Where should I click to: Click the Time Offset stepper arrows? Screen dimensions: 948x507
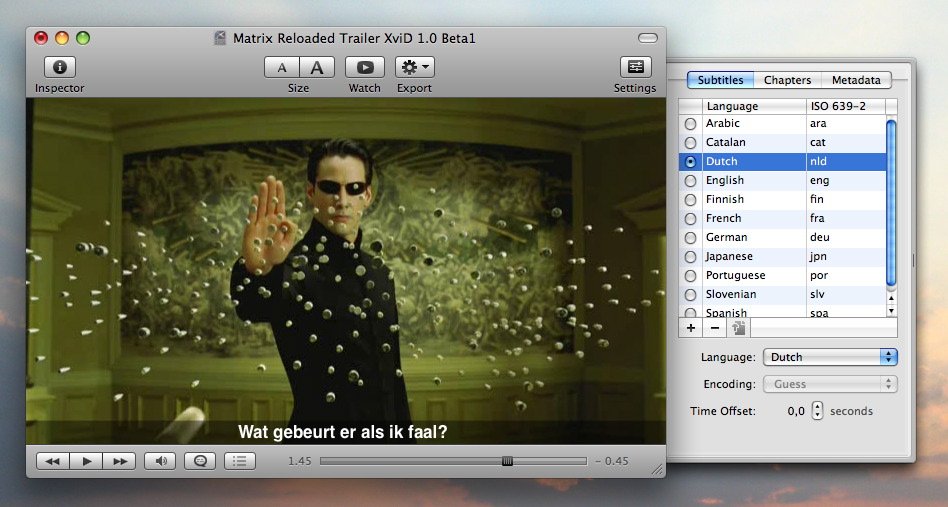[817, 411]
